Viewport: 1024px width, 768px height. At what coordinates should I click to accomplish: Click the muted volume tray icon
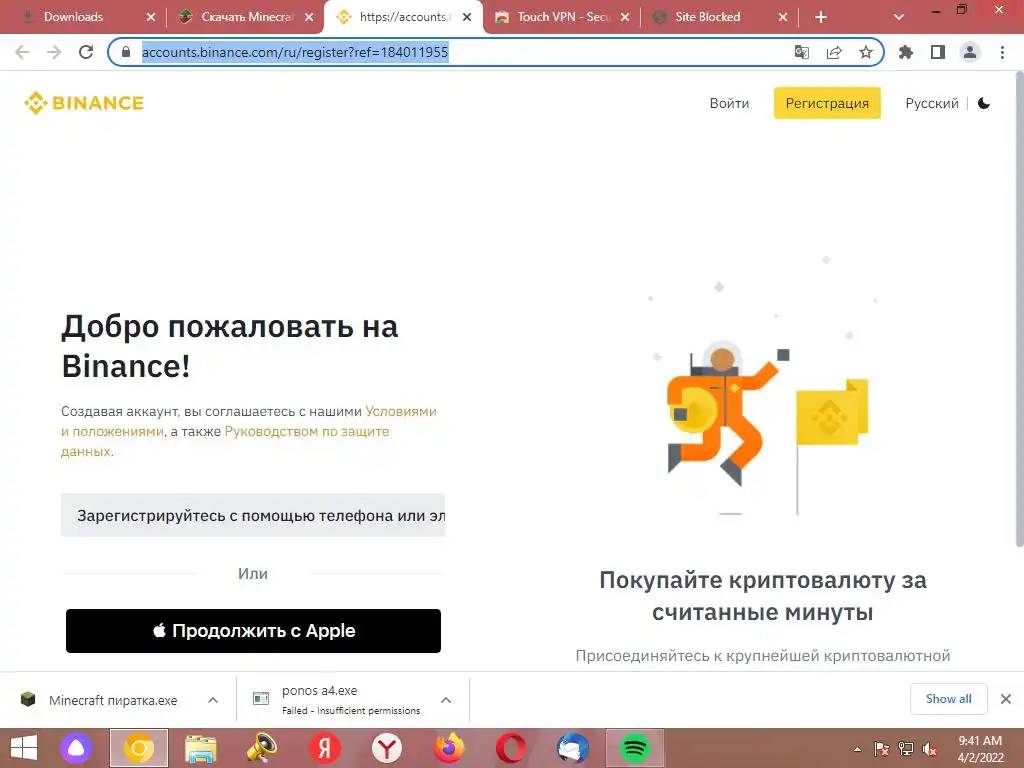[x=929, y=749]
